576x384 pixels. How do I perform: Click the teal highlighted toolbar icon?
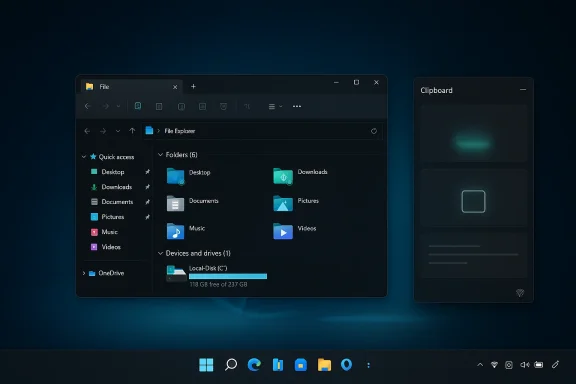138,106
